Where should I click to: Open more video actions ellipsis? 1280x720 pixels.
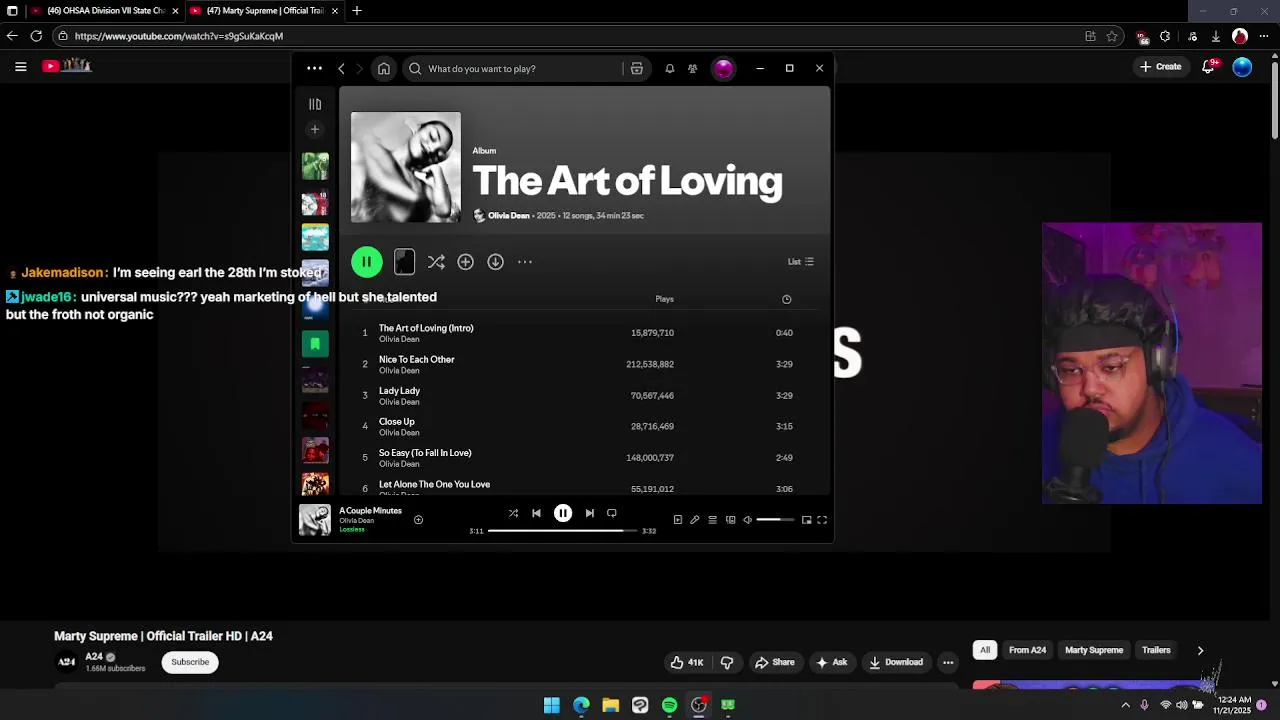click(x=948, y=662)
